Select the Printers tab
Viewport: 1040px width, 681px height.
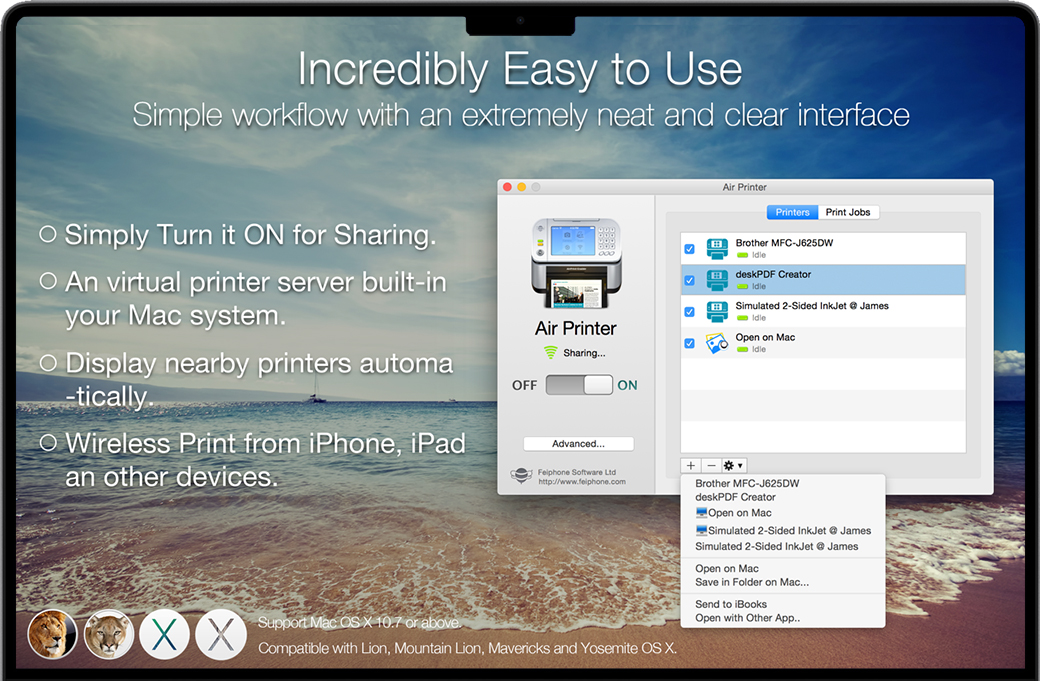tap(792, 212)
